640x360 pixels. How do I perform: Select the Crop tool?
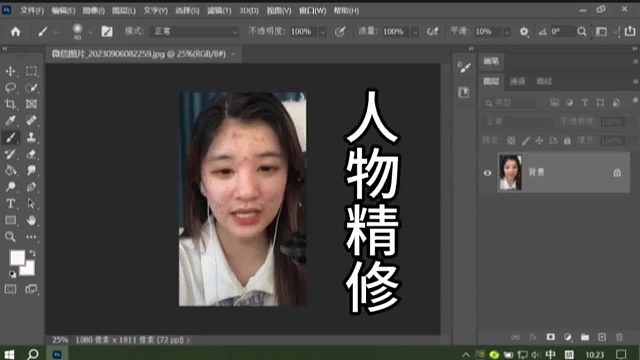(10, 104)
